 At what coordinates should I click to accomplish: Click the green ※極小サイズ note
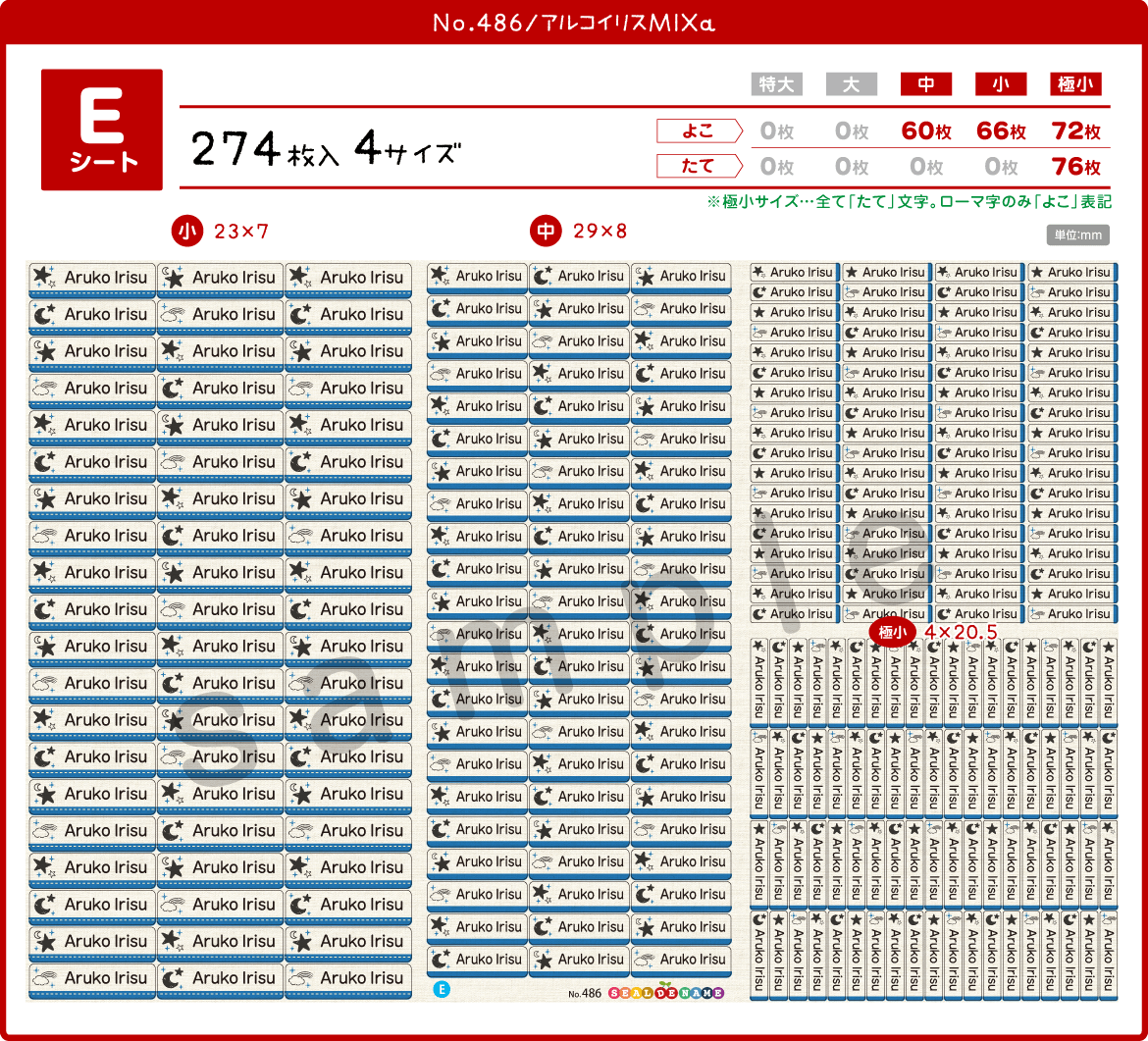pos(910,202)
